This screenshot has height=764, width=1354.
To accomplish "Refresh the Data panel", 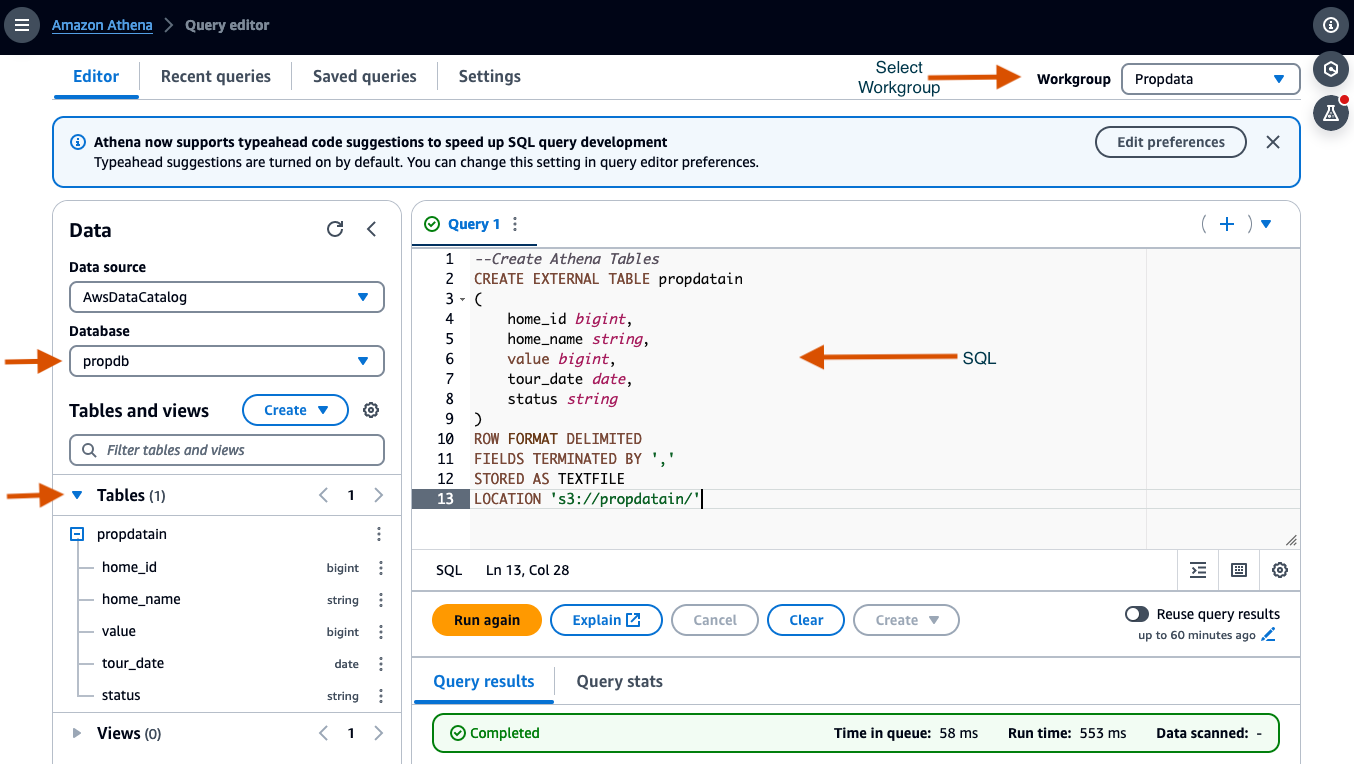I will 335,229.
